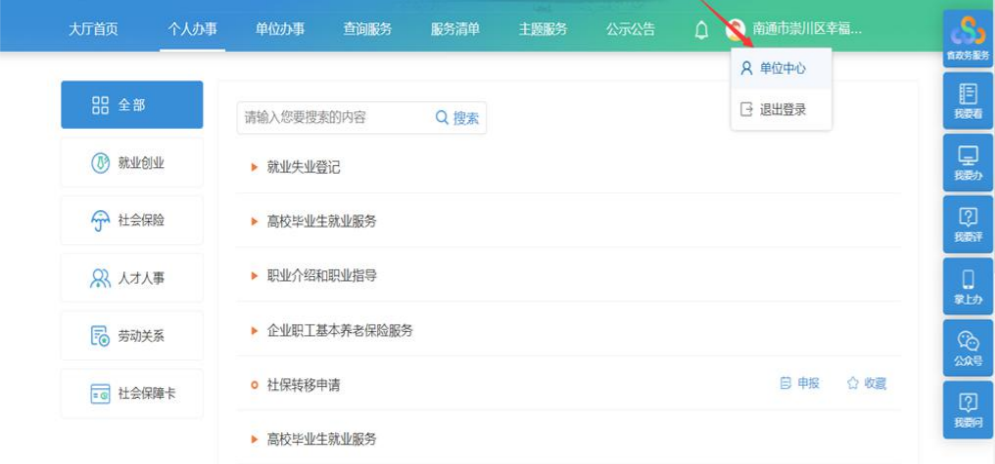Open 单位办事 nav tab
Viewport: 995px width, 464px height.
[280, 29]
